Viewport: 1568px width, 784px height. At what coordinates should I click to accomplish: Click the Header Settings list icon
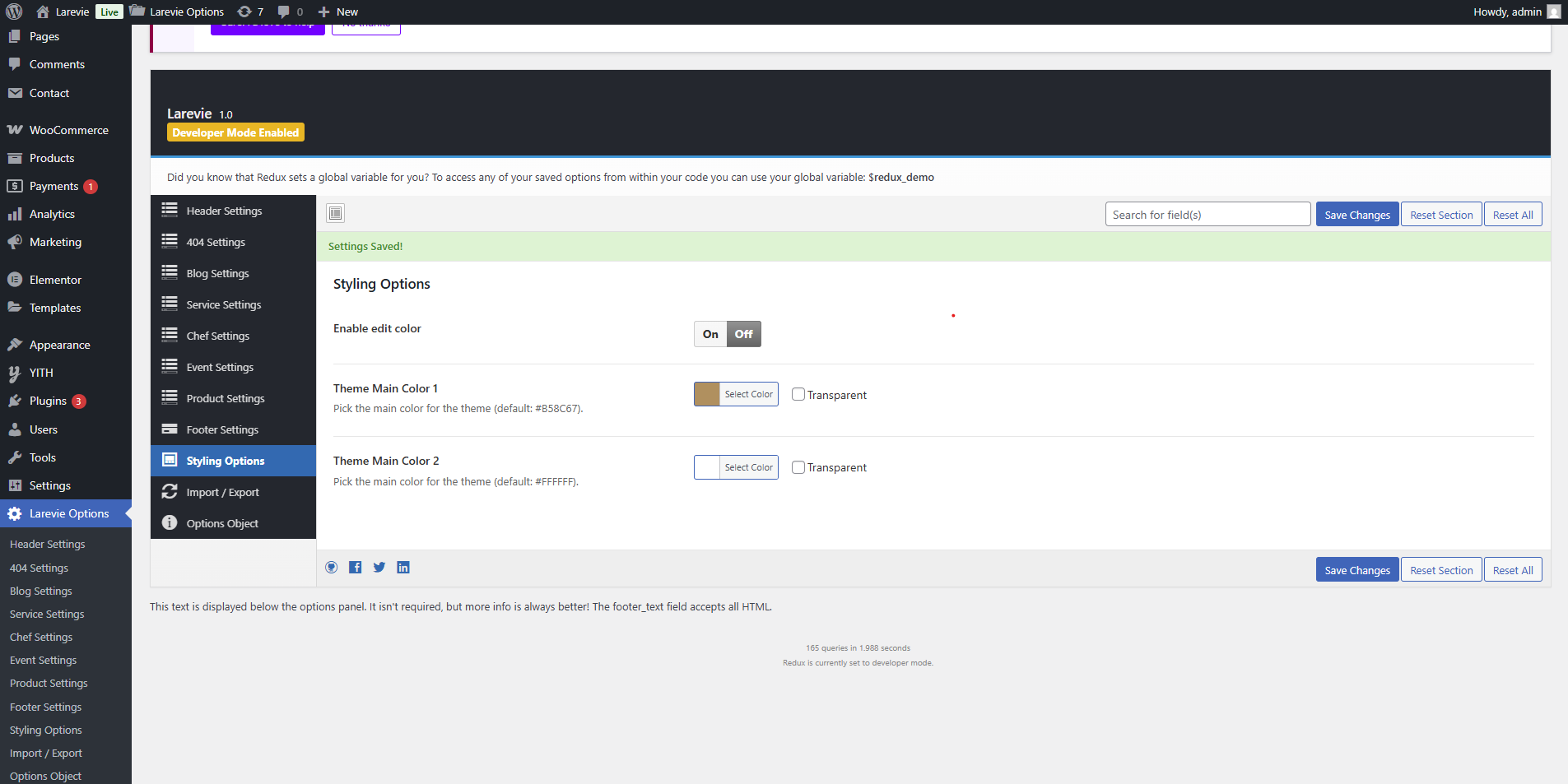(x=170, y=210)
